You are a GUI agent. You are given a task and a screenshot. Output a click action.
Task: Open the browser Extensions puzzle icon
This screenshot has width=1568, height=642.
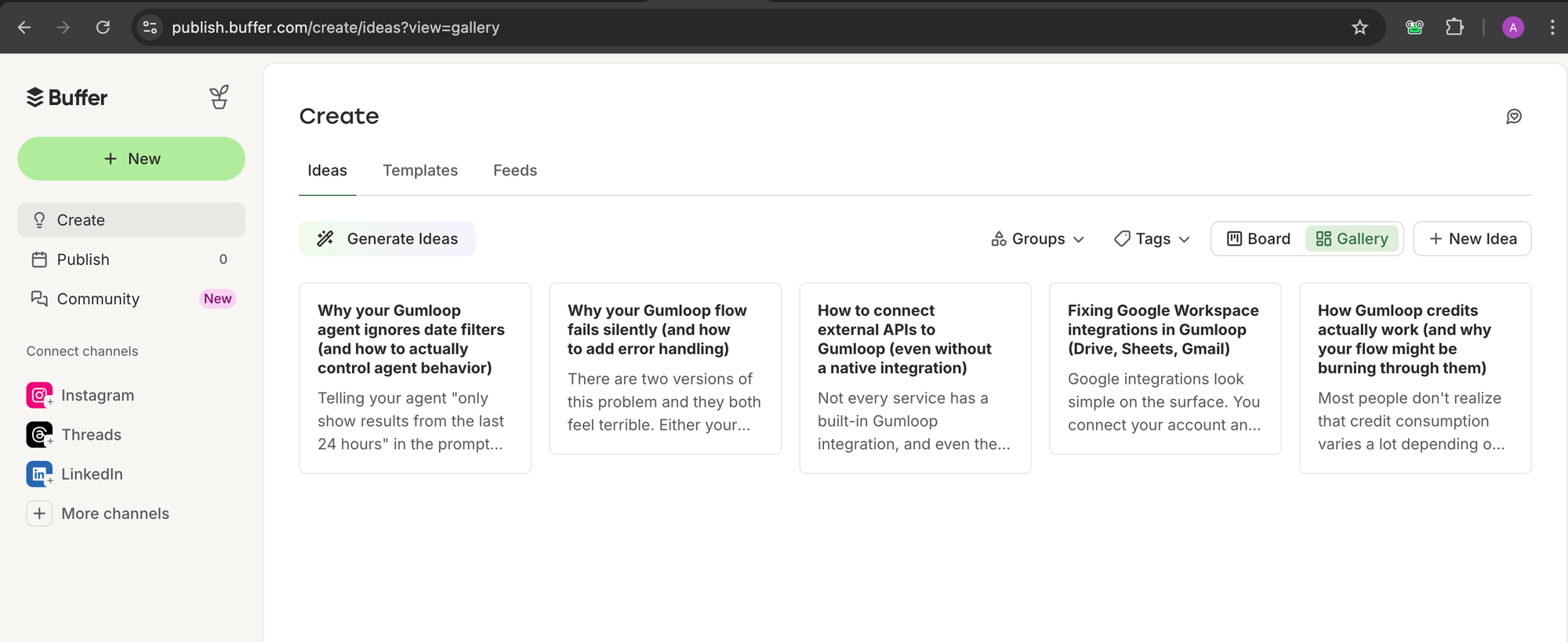click(1454, 27)
